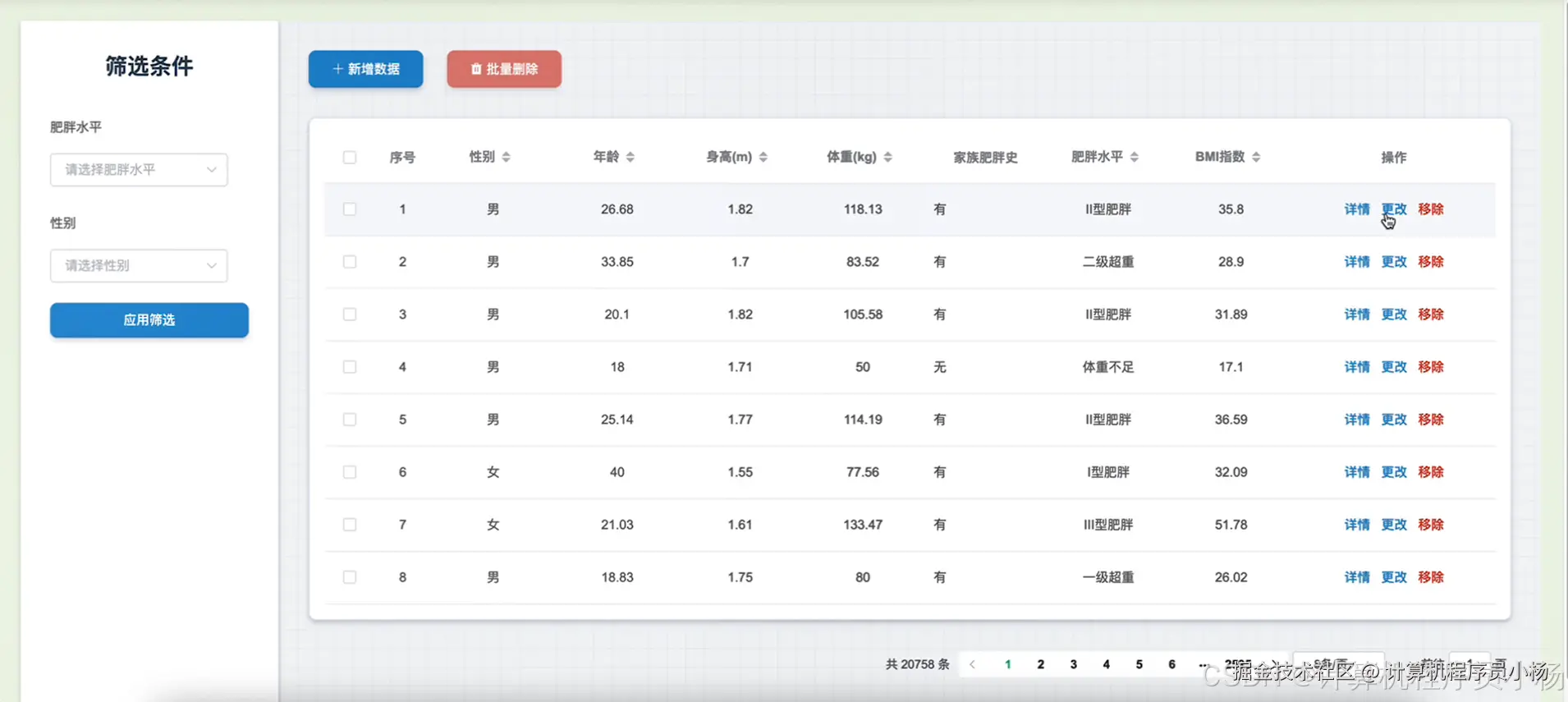Click 更改 for row 7
Screen dimensions: 1568x702
pyautogui.click(x=1394, y=525)
